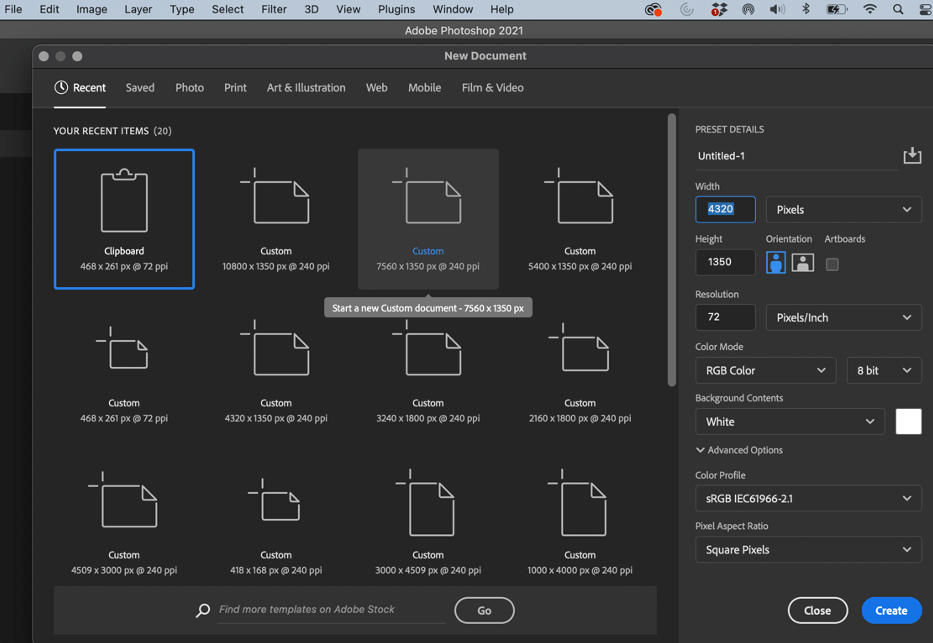Open the 8 bit depth dropdown
933x643 pixels.
coord(884,370)
